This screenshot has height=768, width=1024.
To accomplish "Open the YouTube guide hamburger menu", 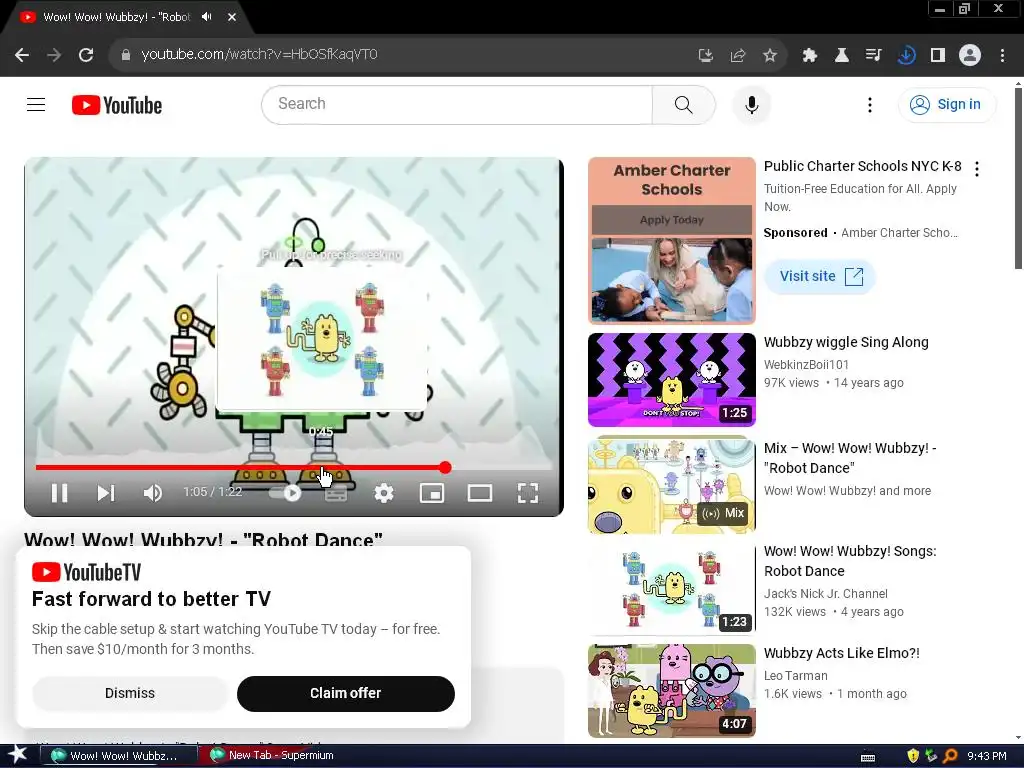I will click(x=36, y=104).
